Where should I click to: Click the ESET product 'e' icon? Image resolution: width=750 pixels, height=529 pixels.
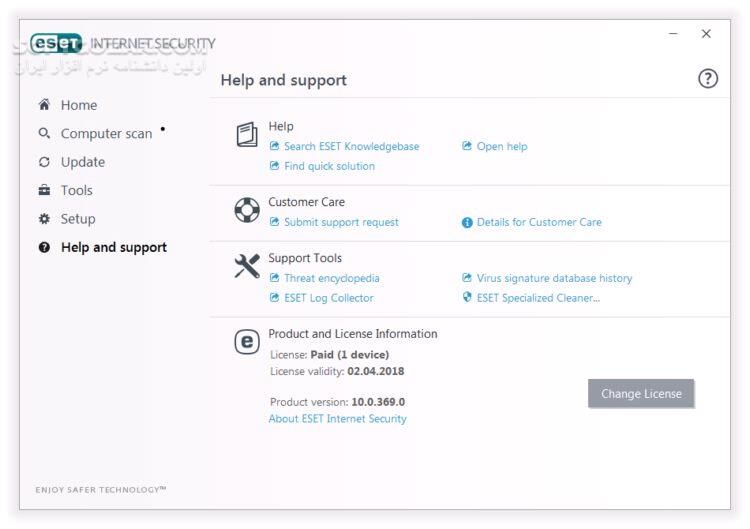pyautogui.click(x=246, y=342)
